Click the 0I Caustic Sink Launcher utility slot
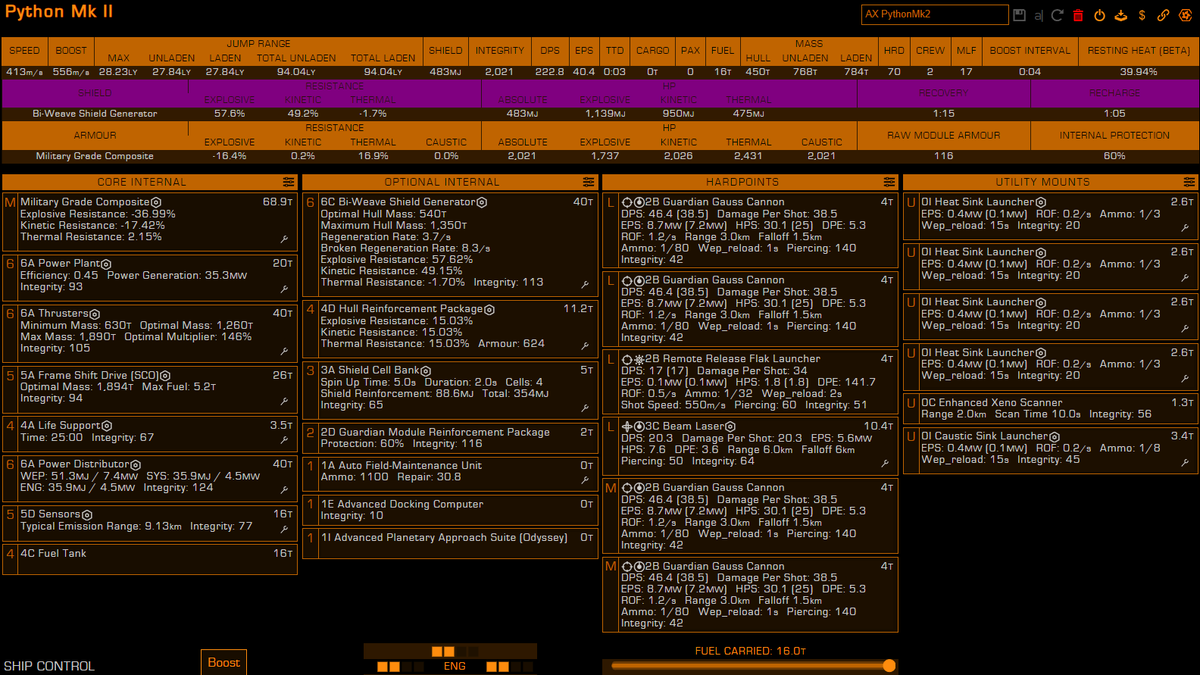 point(1050,448)
